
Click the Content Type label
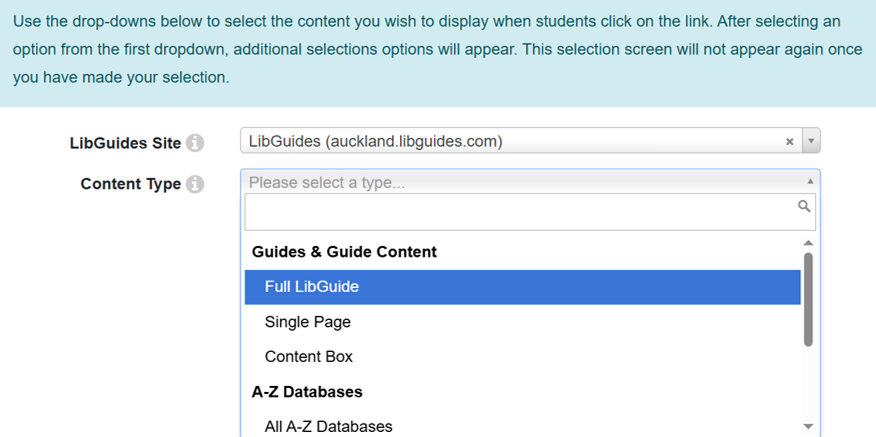point(131,184)
